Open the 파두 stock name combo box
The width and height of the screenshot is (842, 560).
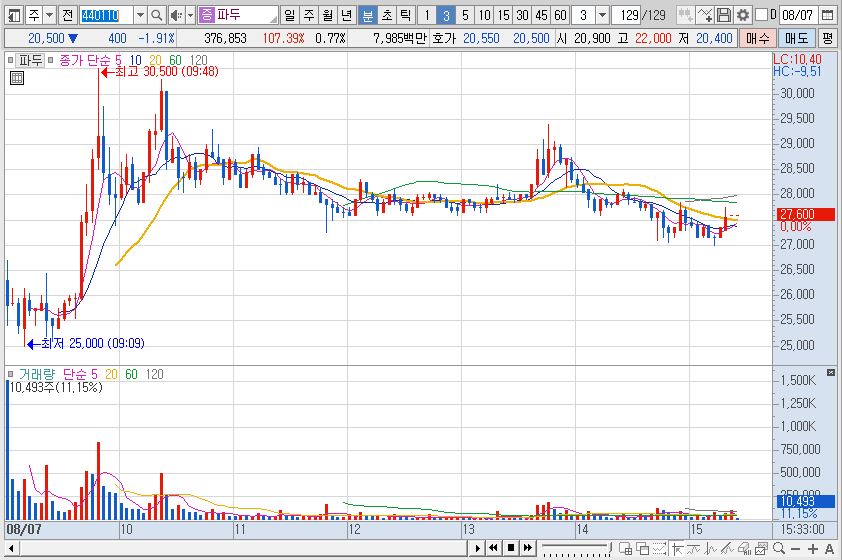[x=238, y=15]
